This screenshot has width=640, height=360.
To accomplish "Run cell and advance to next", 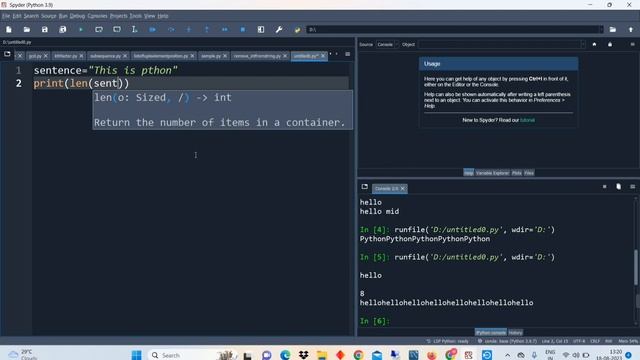I will [117, 29].
